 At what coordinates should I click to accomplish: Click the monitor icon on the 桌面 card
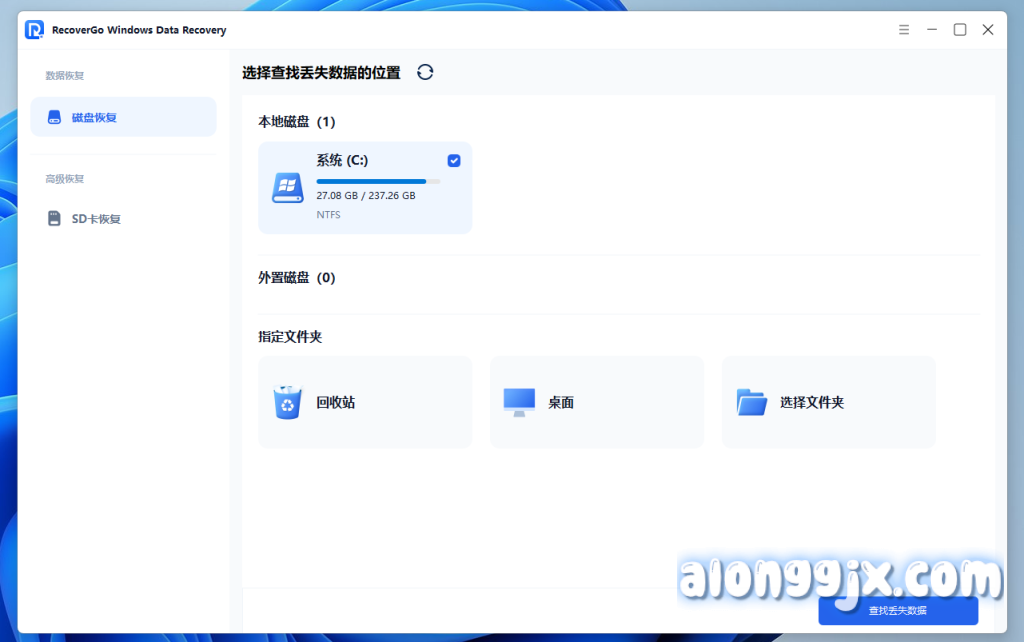click(518, 401)
